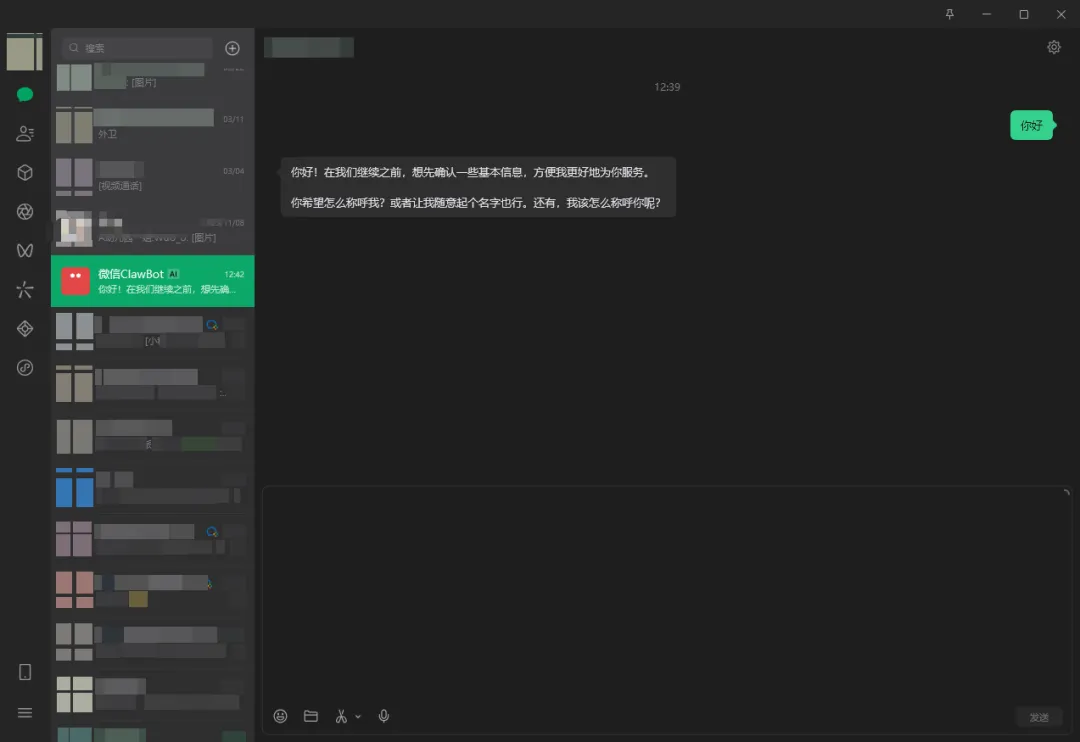Expand the screenshot options dropdown arrow
This screenshot has height=742, width=1080.
(x=357, y=717)
